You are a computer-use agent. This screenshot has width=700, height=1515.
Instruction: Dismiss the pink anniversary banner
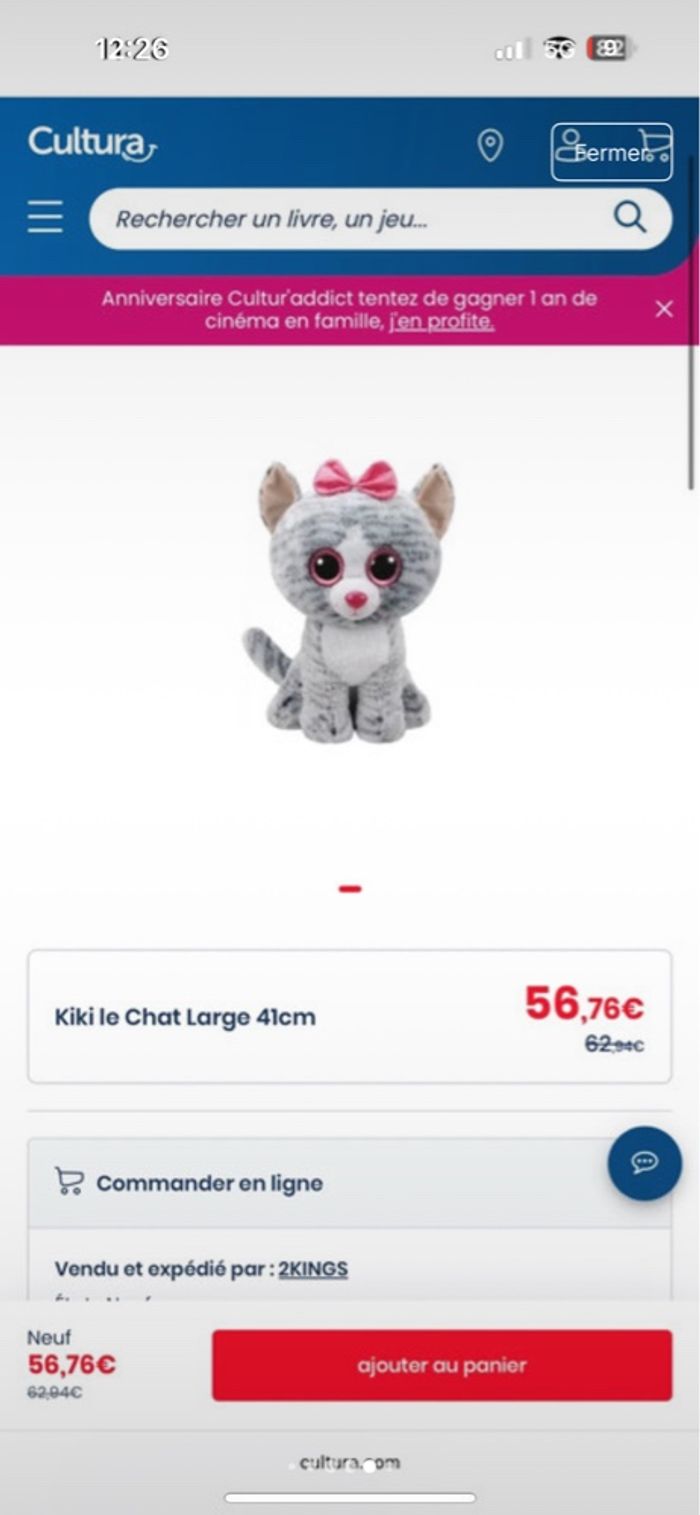pyautogui.click(x=664, y=309)
